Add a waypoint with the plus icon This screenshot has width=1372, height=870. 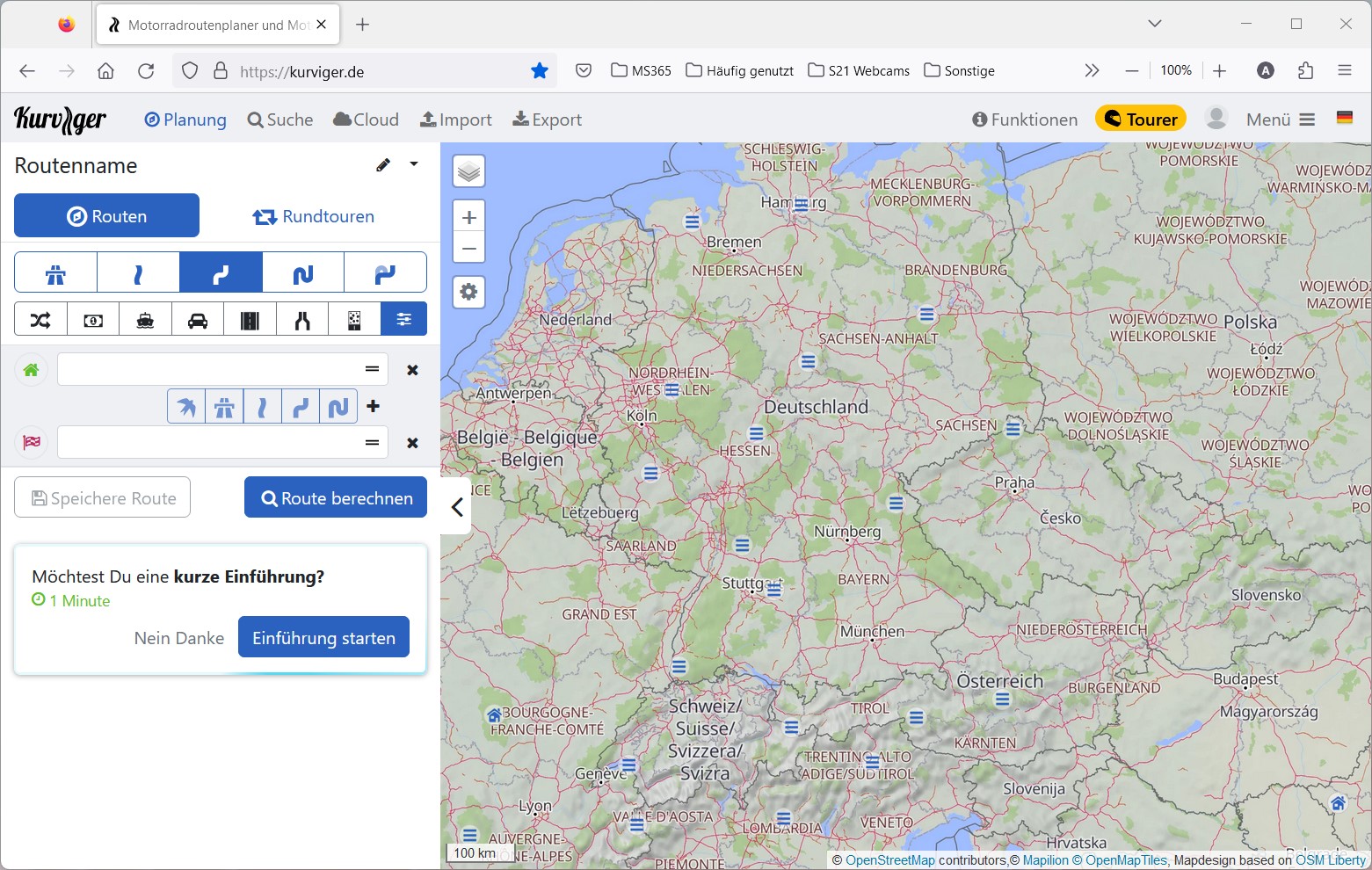[373, 406]
